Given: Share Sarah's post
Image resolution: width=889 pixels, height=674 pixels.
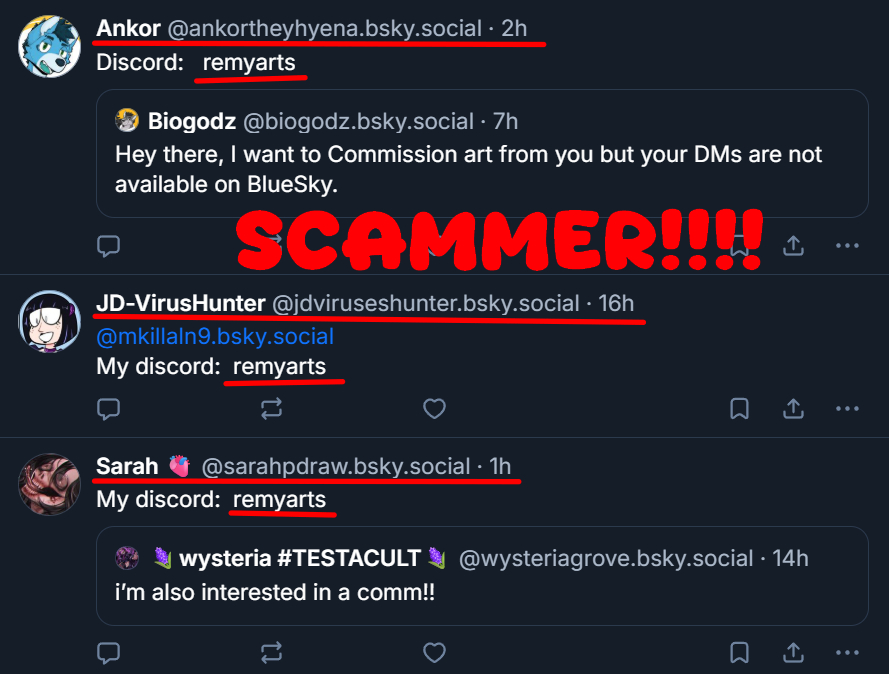Looking at the screenshot, I should [793, 653].
